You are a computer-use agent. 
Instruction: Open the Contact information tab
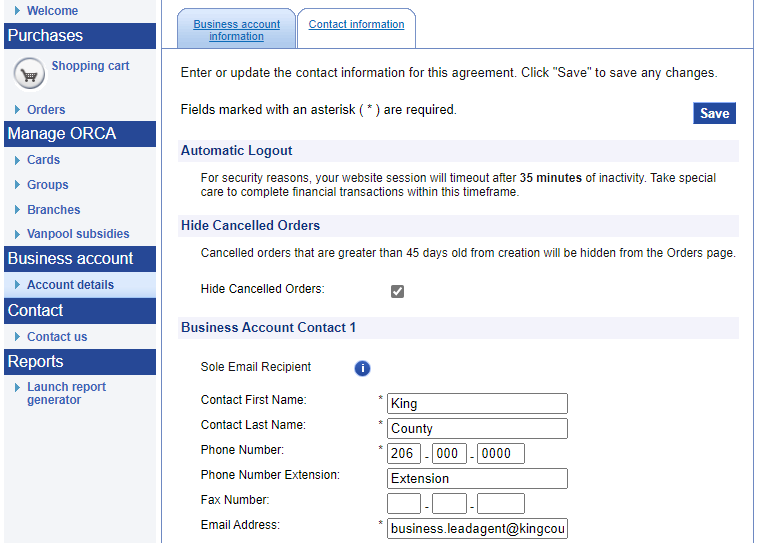356,24
